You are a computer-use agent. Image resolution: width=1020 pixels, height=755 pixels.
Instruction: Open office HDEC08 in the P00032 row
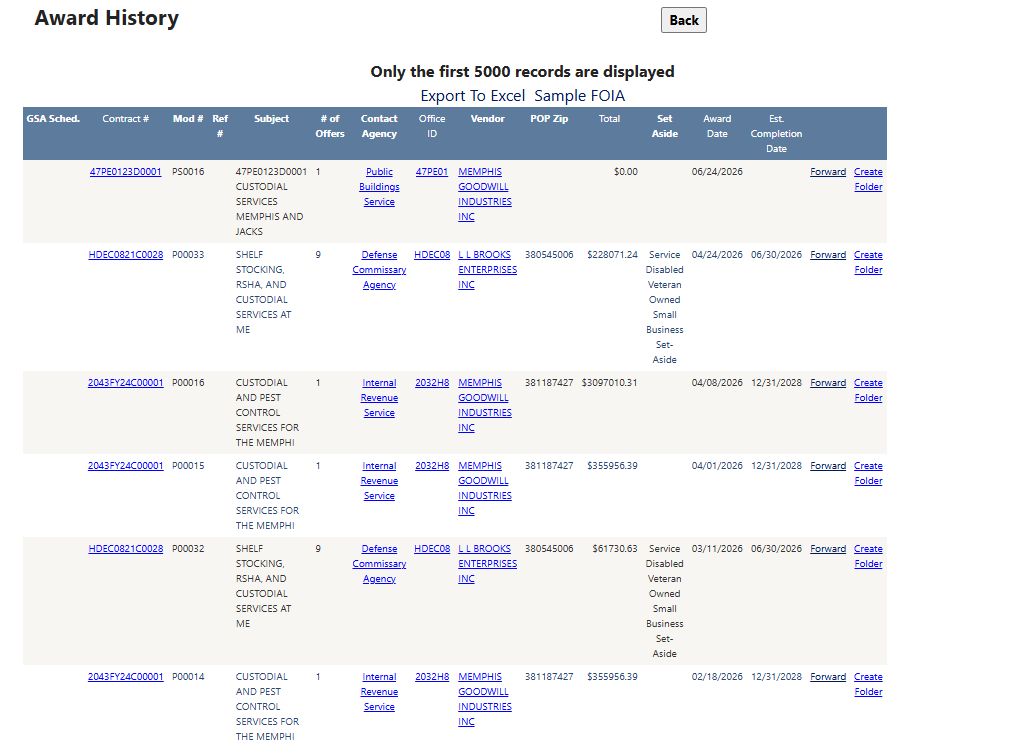click(432, 549)
